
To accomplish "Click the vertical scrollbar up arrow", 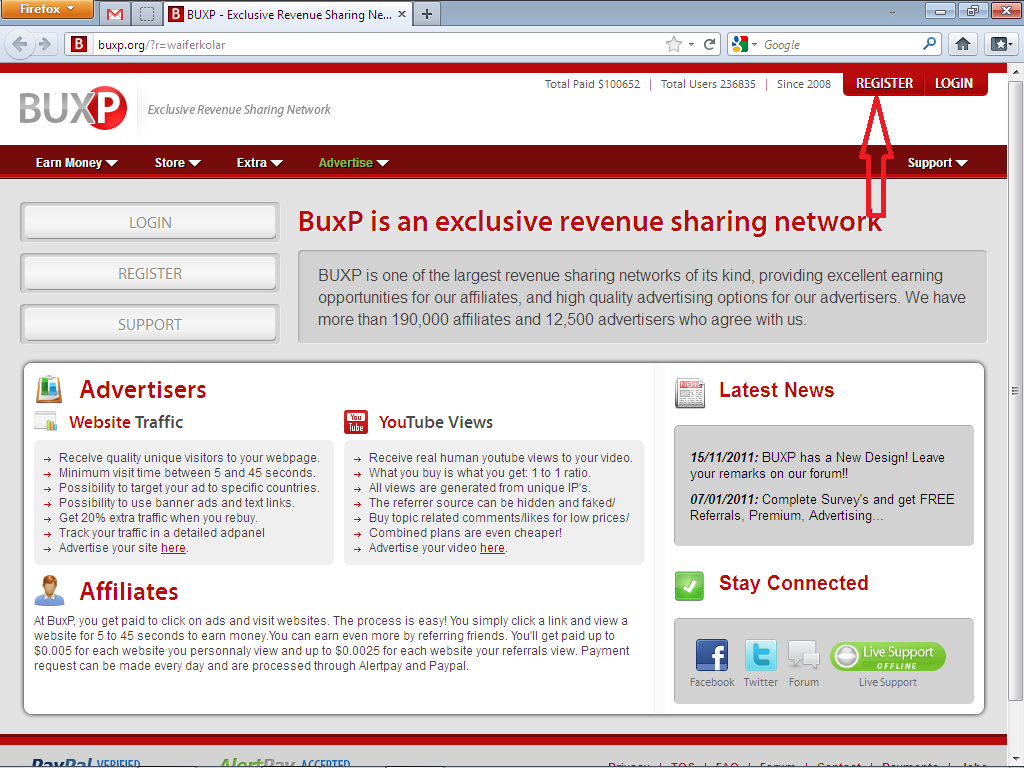I will (x=1015, y=69).
